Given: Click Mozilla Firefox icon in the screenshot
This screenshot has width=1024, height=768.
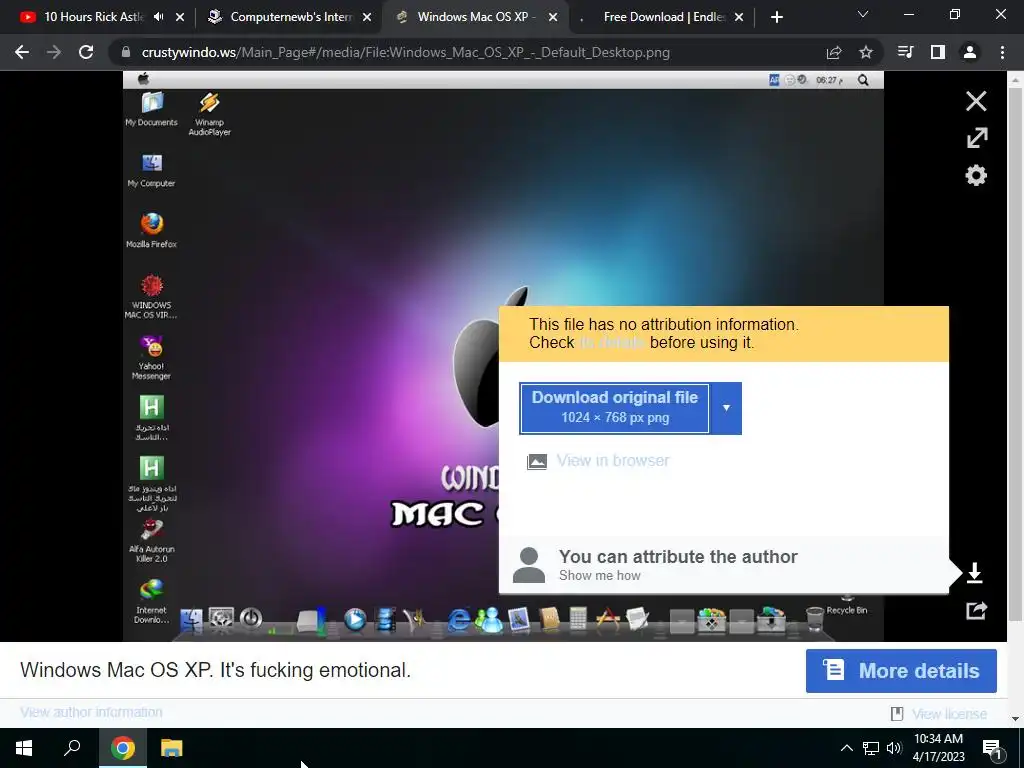Looking at the screenshot, I should 152,230.
